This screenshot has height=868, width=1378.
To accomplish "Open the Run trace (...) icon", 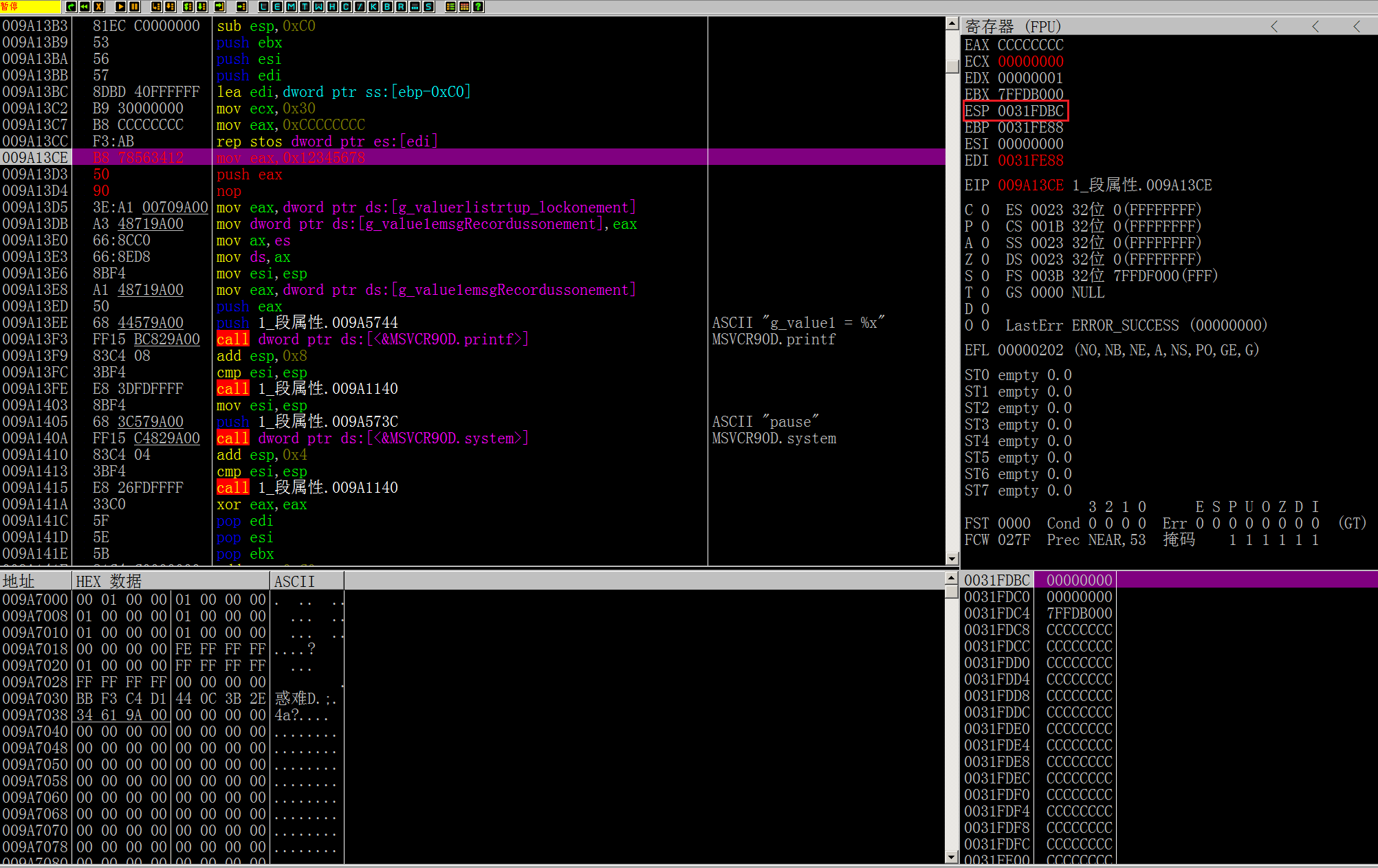I will 415,7.
